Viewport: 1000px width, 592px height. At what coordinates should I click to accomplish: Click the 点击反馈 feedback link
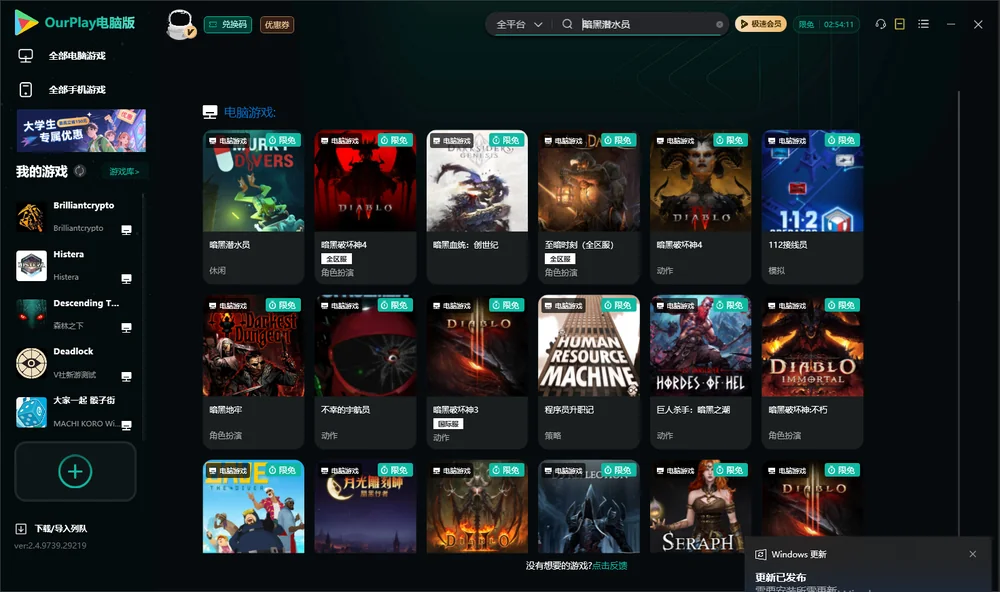(x=610, y=565)
